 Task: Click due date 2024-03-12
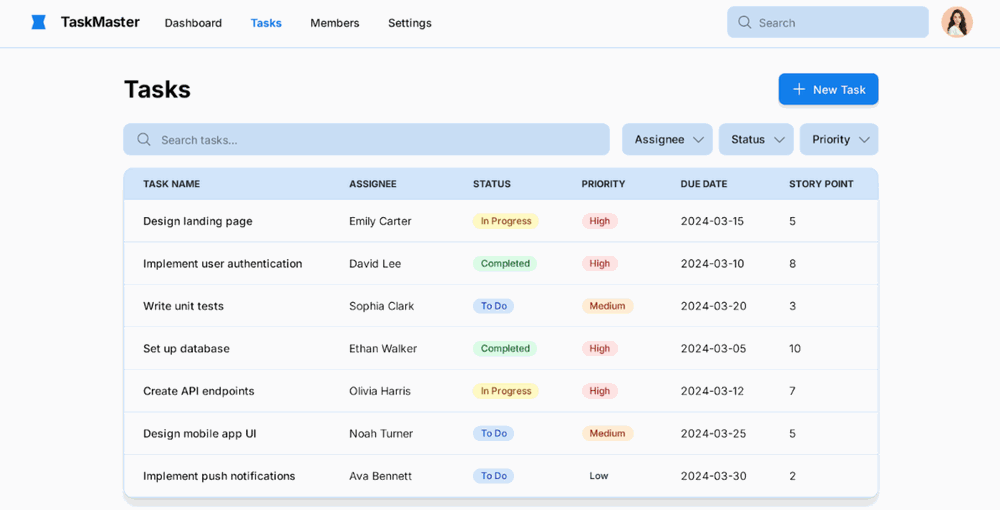[712, 391]
